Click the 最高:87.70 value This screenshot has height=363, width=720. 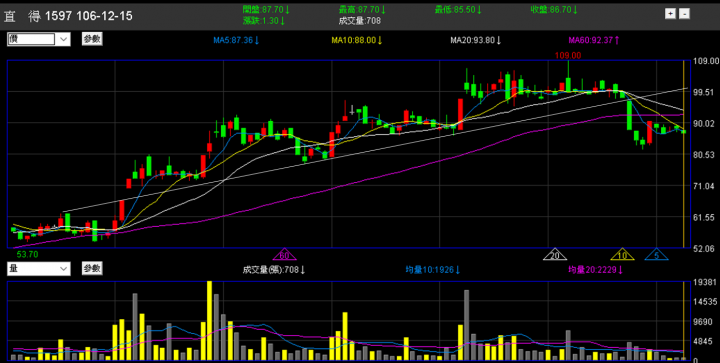point(363,9)
